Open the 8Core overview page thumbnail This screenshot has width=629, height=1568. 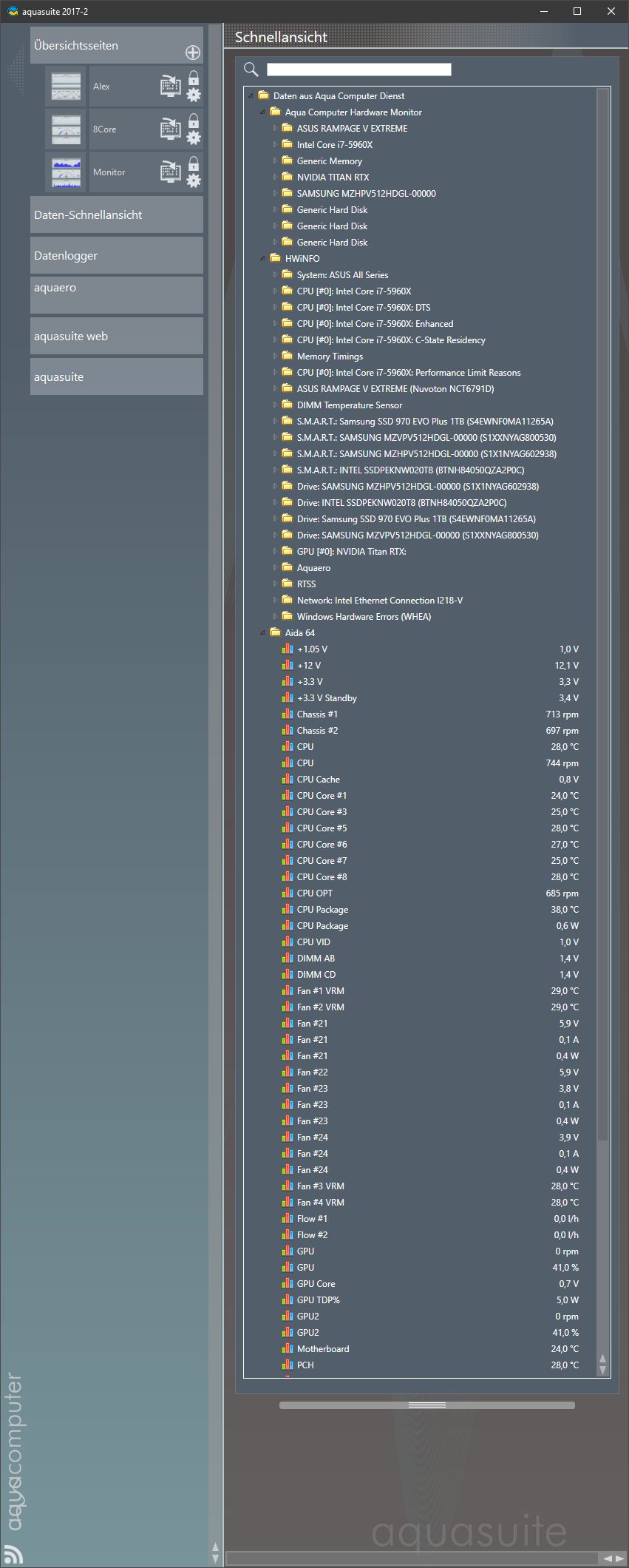pyautogui.click(x=67, y=129)
